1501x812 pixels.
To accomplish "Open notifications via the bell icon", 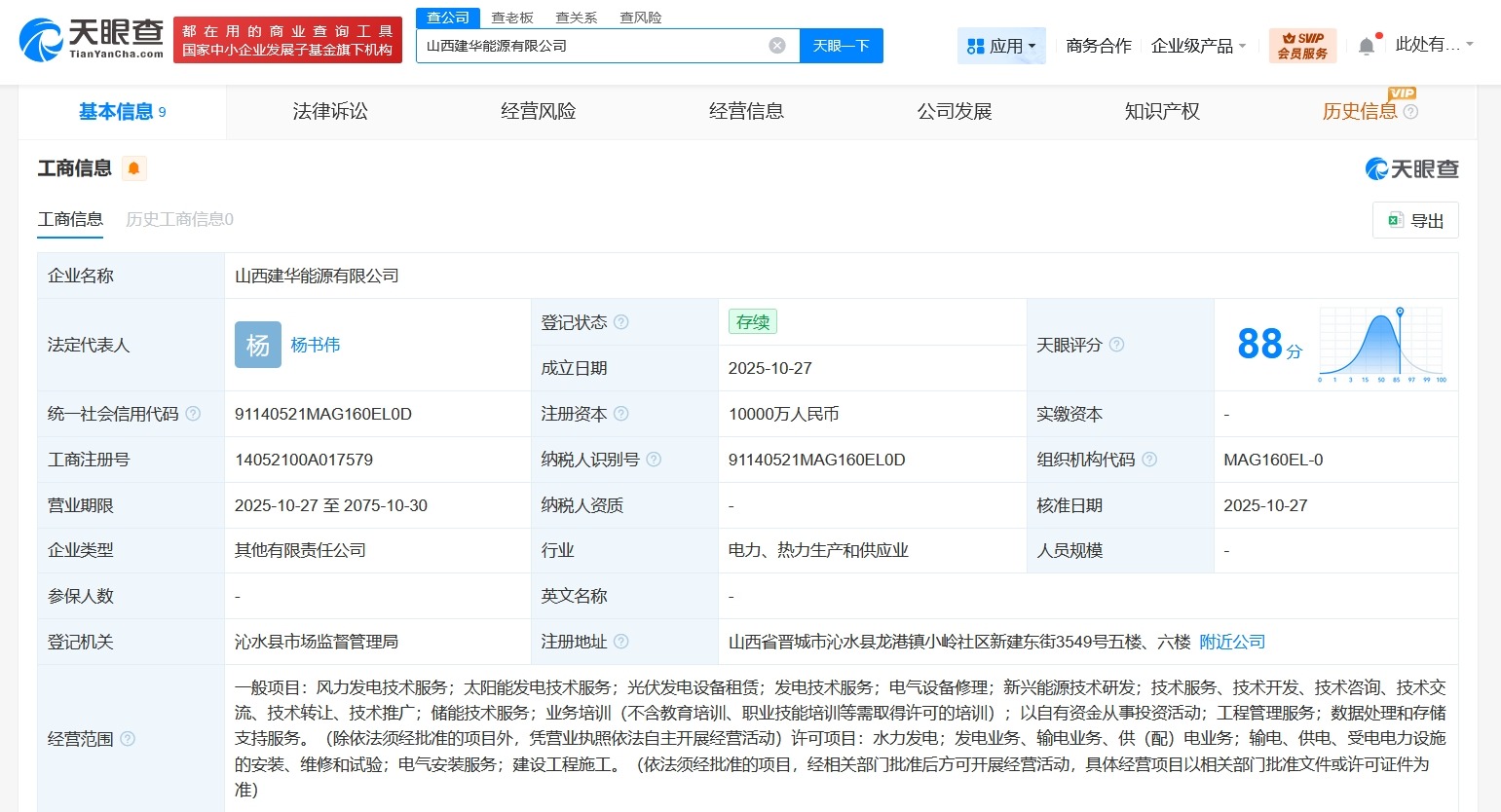I will (1366, 44).
